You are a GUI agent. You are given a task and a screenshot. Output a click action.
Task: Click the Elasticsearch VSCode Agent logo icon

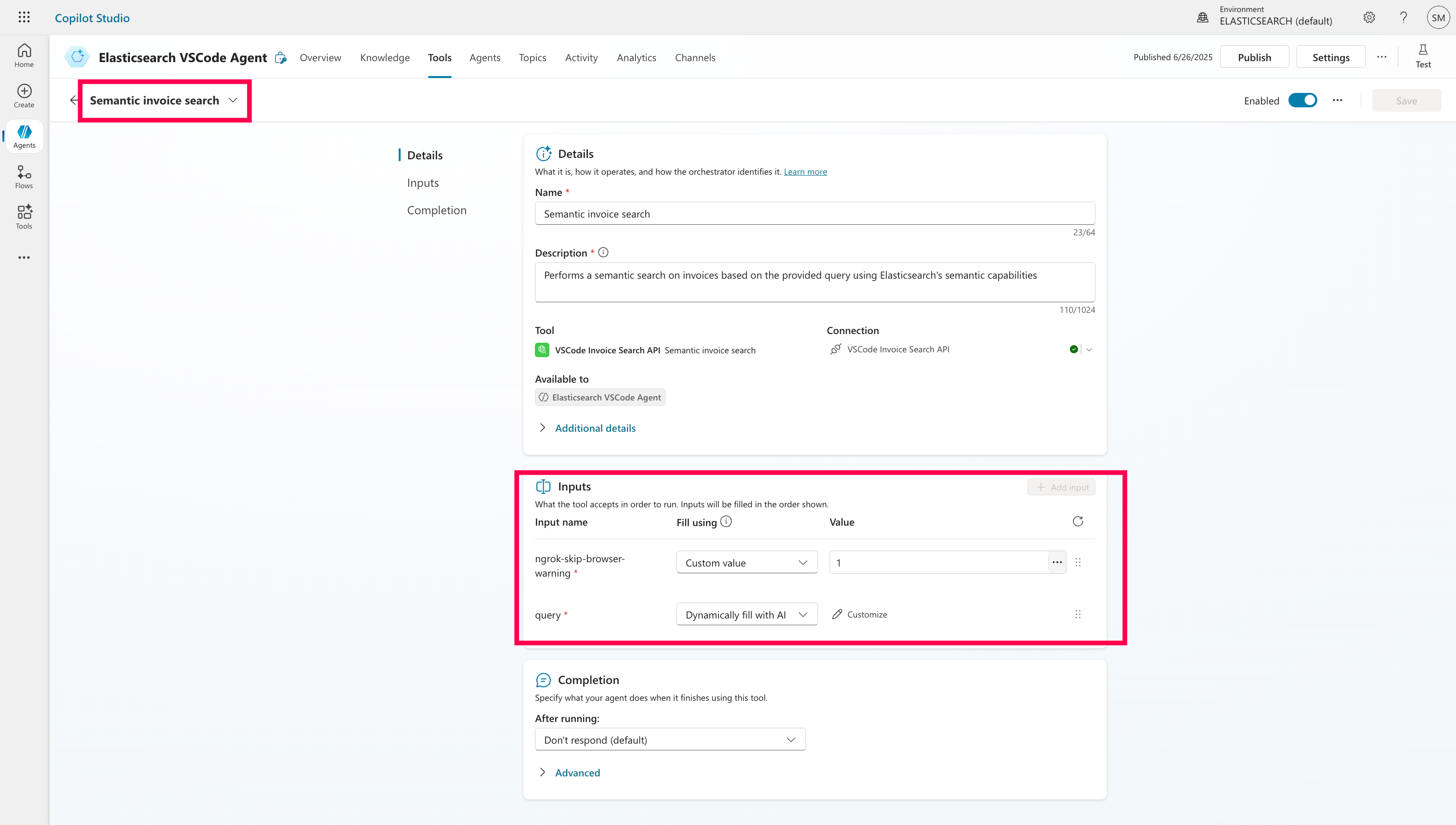(x=77, y=57)
